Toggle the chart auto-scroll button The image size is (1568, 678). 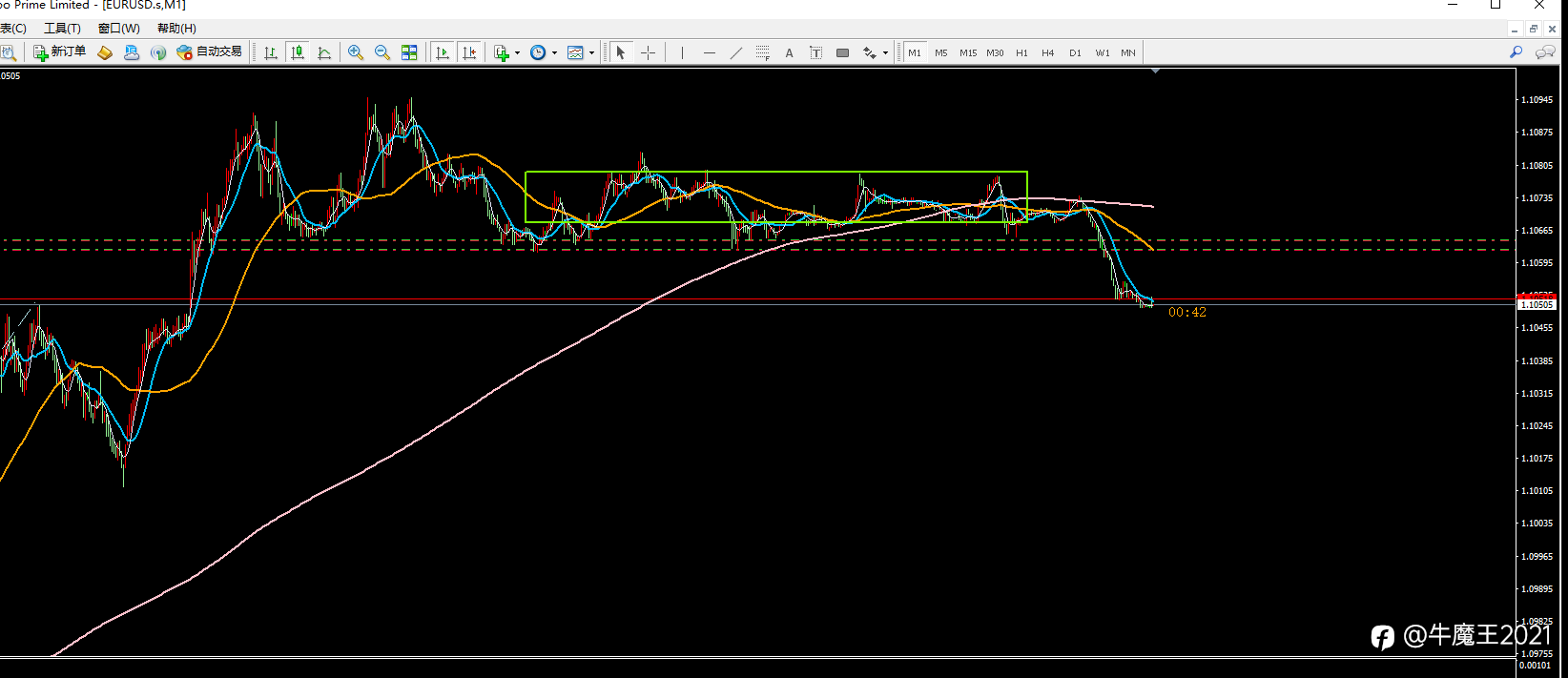pos(443,52)
